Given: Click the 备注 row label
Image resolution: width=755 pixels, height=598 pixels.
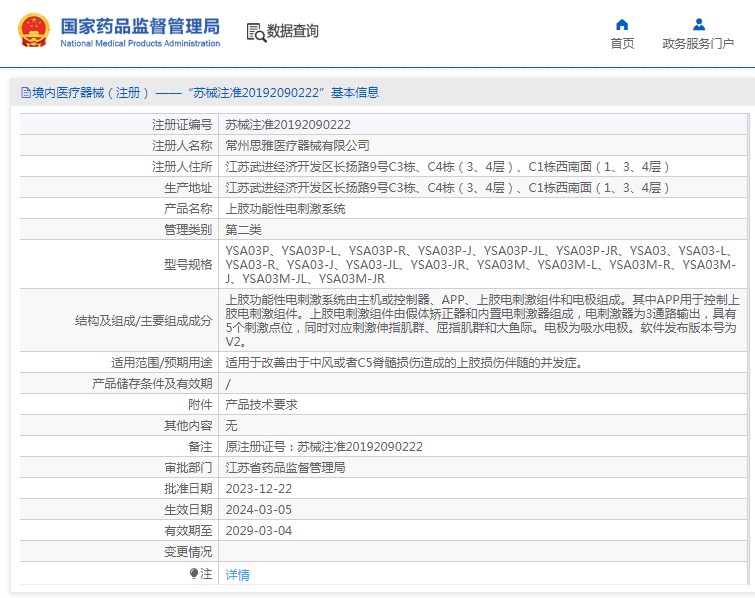Looking at the screenshot, I should click(x=200, y=447).
